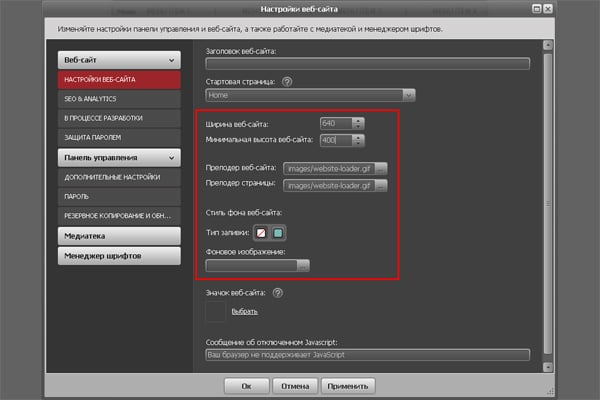Open browse button for Фоновое изображение
Screen dimensions: 600x400
point(303,265)
